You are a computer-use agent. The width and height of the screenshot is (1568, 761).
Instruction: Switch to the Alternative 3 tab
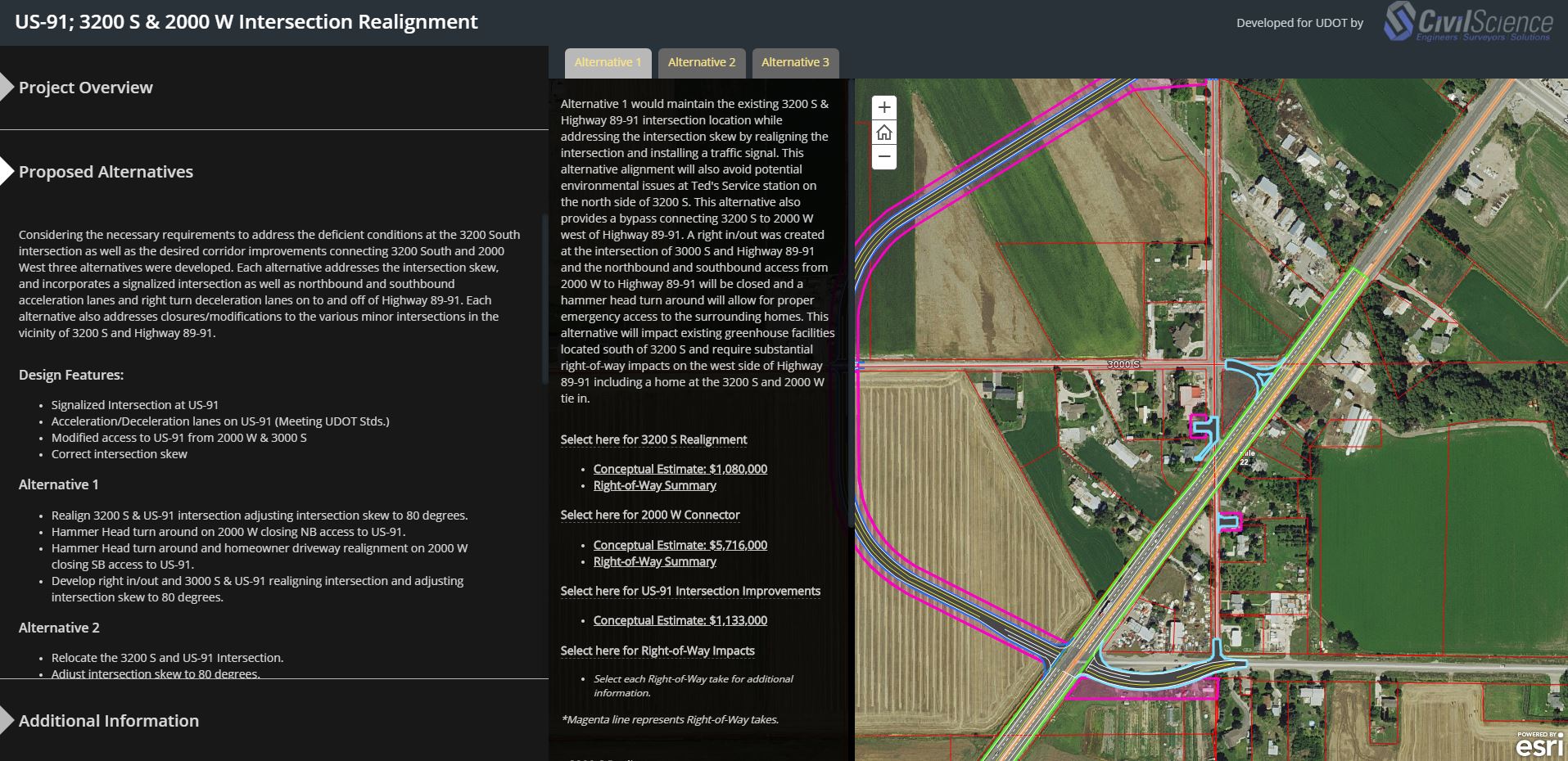click(x=794, y=62)
